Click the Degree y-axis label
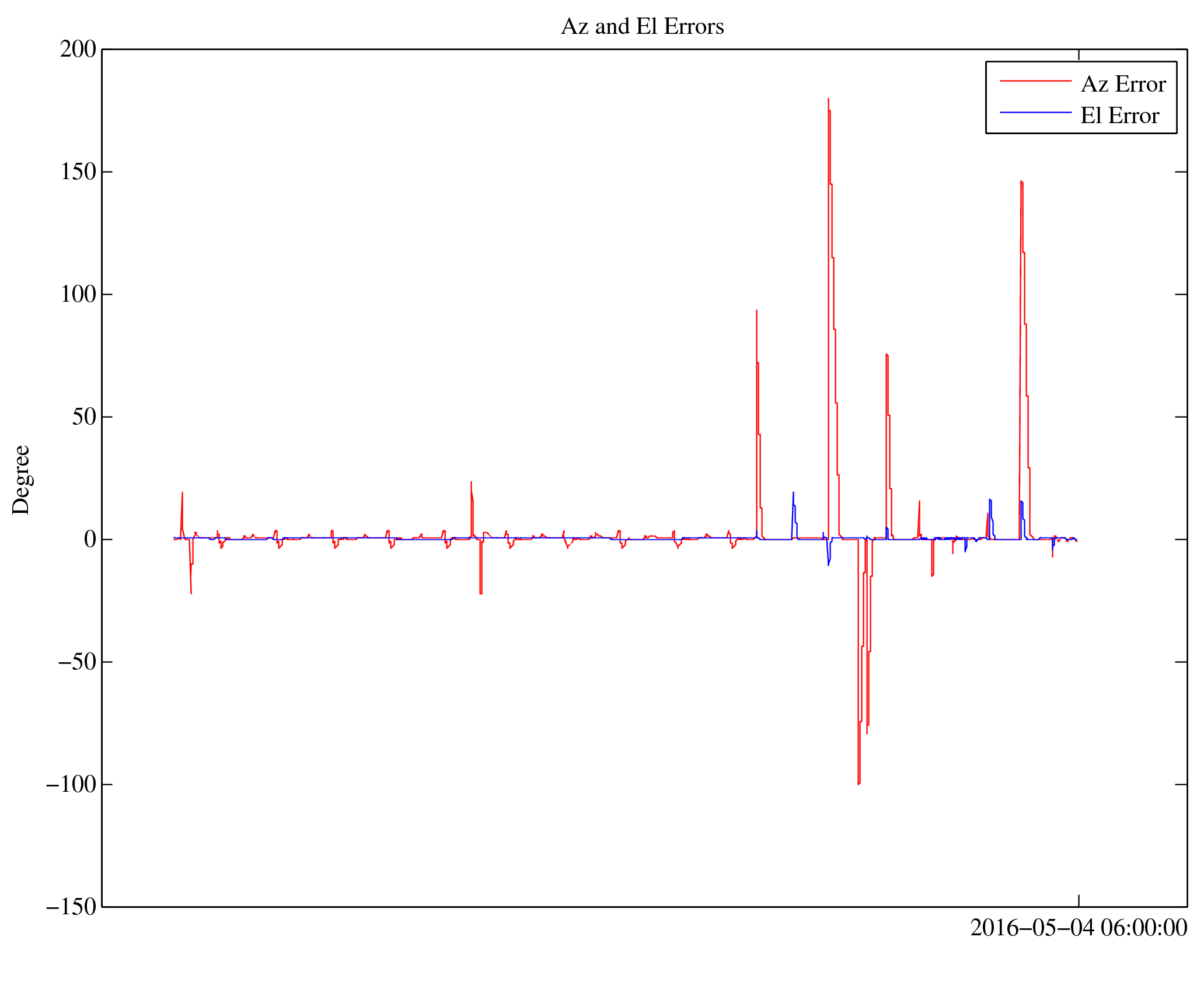Image resolution: width=1204 pixels, height=982 pixels. 21,480
